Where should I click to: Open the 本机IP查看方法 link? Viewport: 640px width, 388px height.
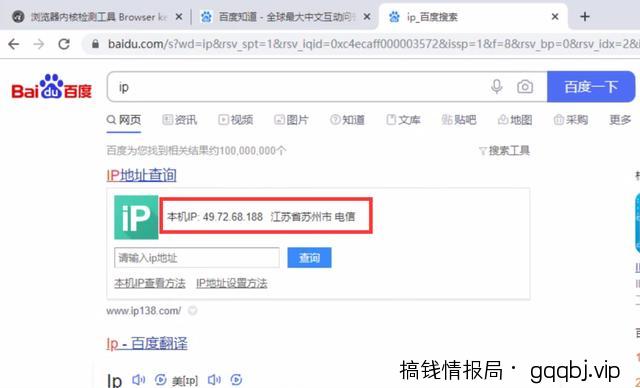(150, 283)
